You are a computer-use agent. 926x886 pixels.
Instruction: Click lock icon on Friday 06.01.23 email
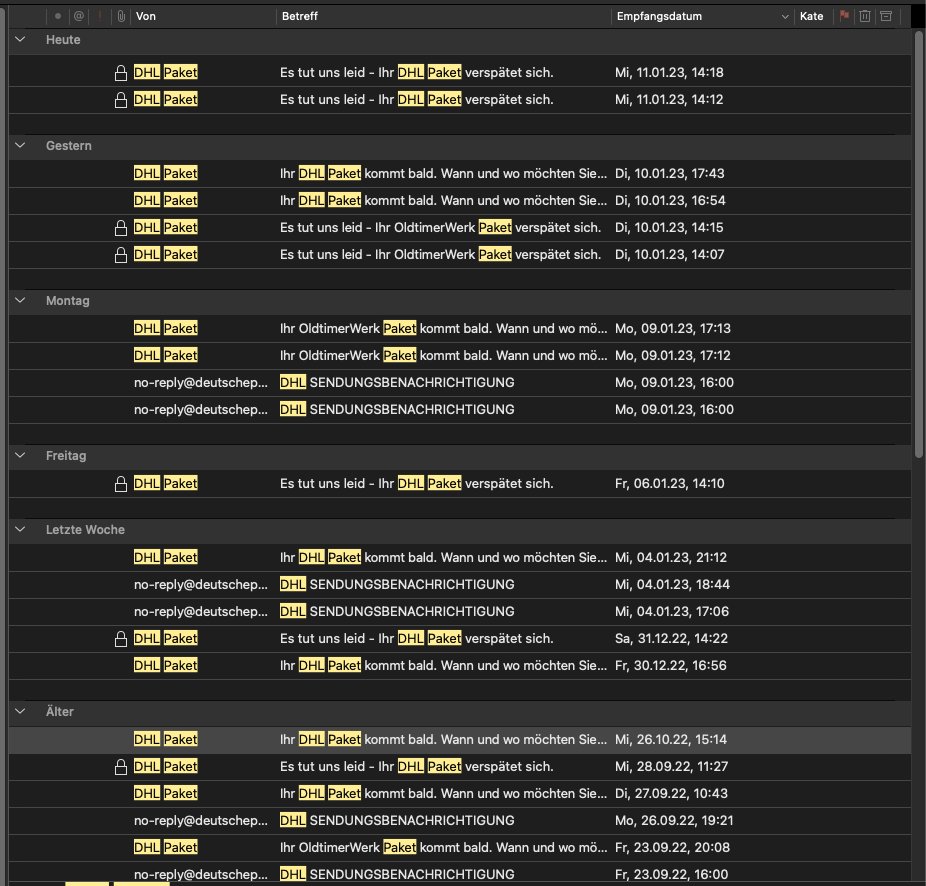[120, 484]
